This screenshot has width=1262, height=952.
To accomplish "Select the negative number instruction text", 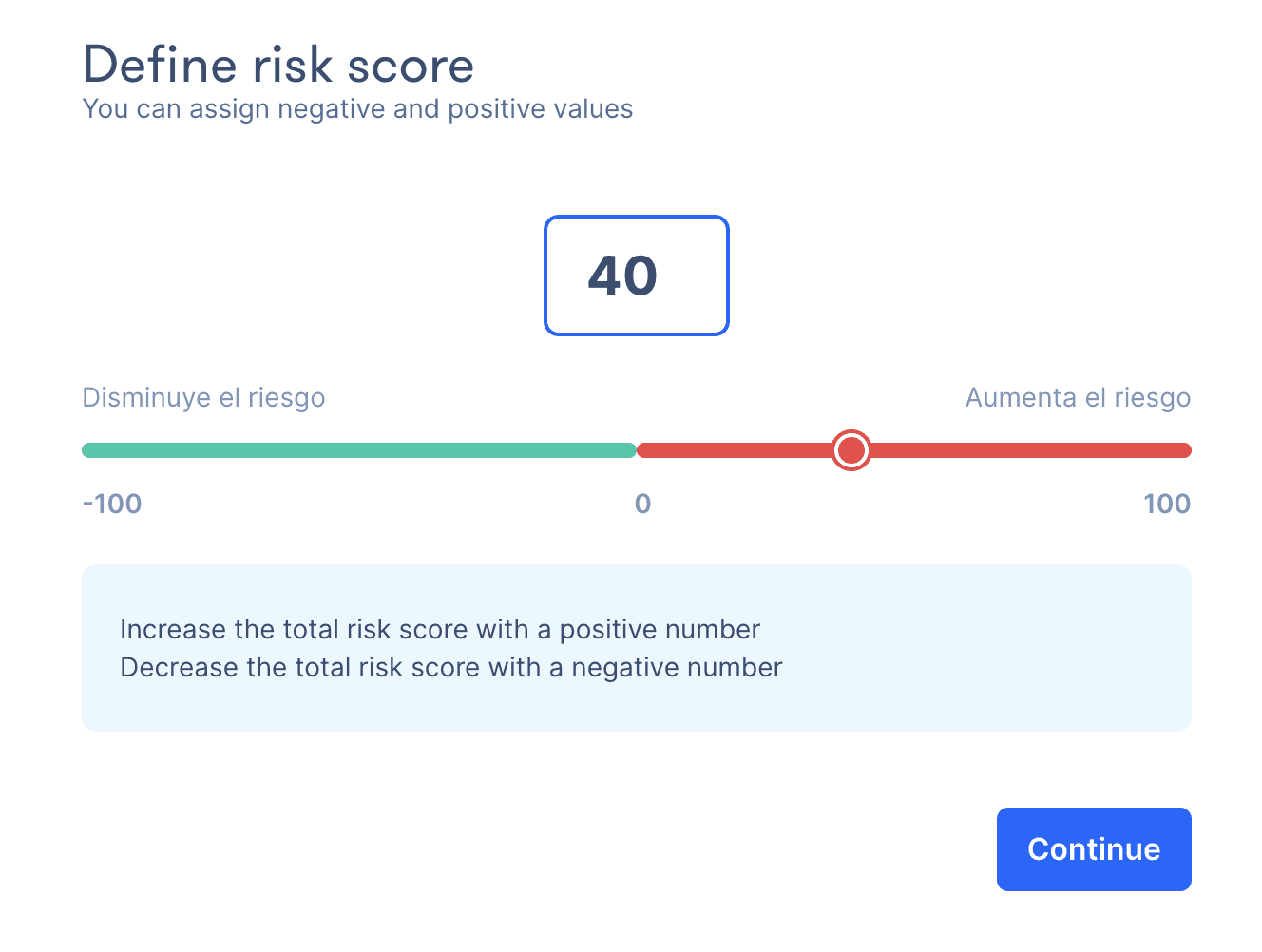I will click(x=450, y=667).
